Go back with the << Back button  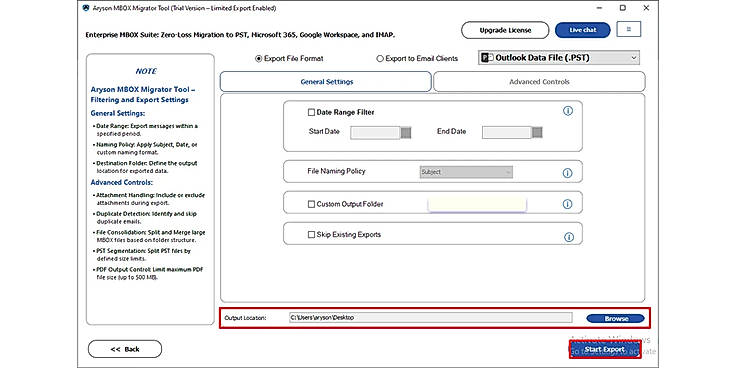coord(125,349)
